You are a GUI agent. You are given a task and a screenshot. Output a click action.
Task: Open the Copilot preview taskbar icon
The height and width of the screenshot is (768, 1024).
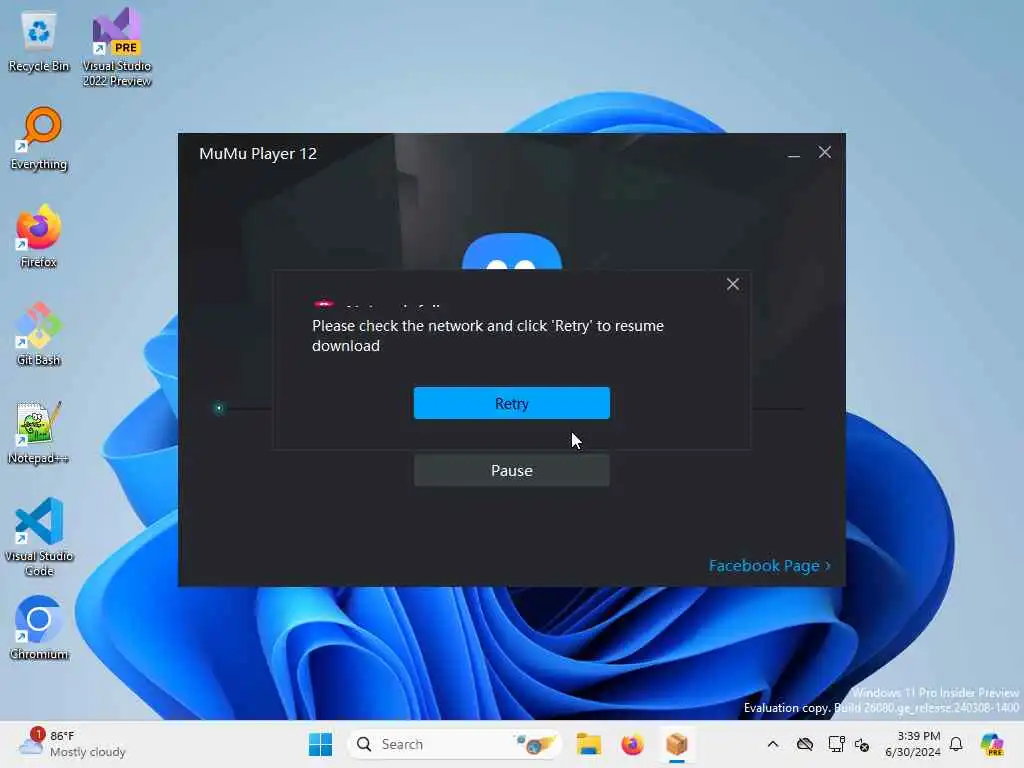[993, 744]
